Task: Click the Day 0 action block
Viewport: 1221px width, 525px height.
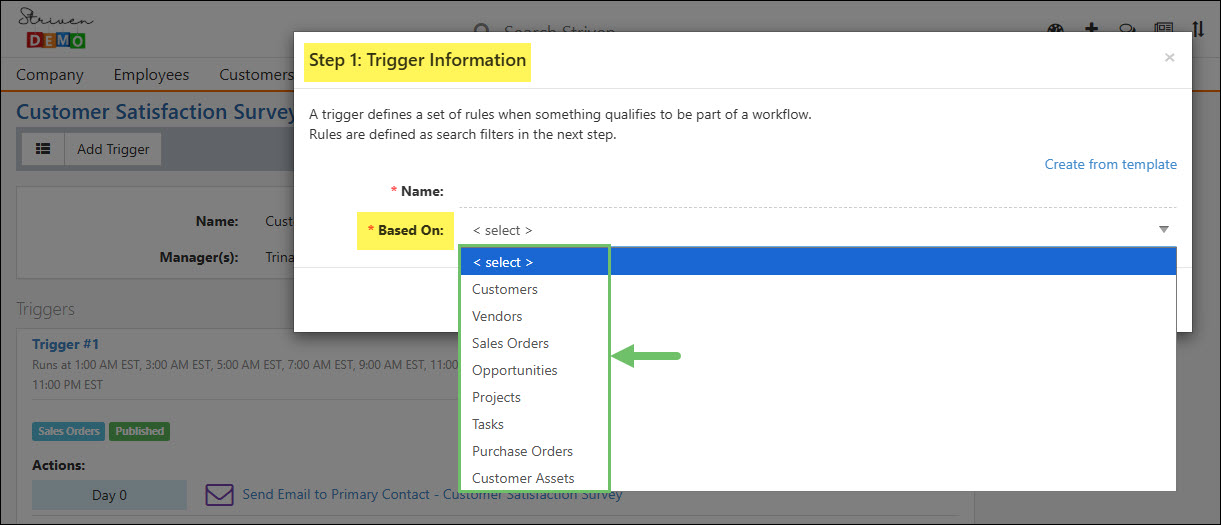Action: (109, 495)
